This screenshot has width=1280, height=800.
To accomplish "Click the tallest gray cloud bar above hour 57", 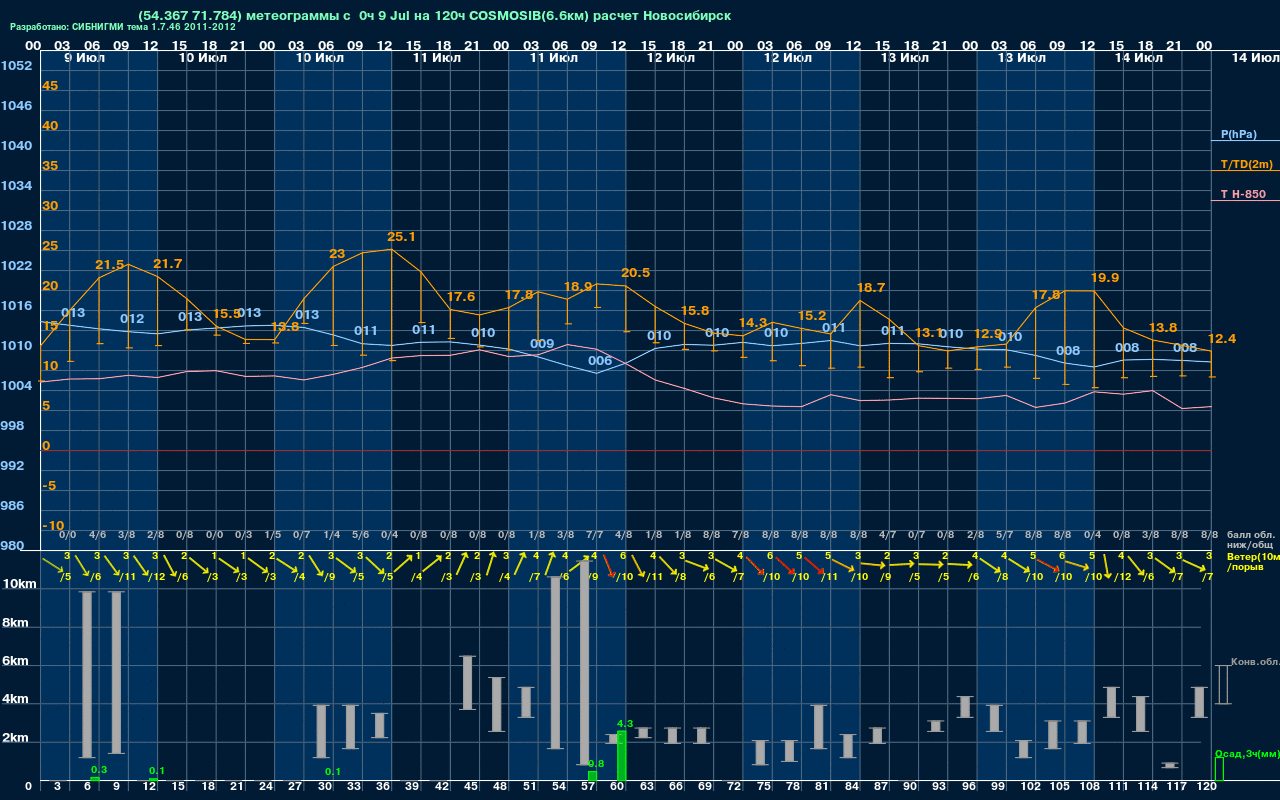I will 585,663.
